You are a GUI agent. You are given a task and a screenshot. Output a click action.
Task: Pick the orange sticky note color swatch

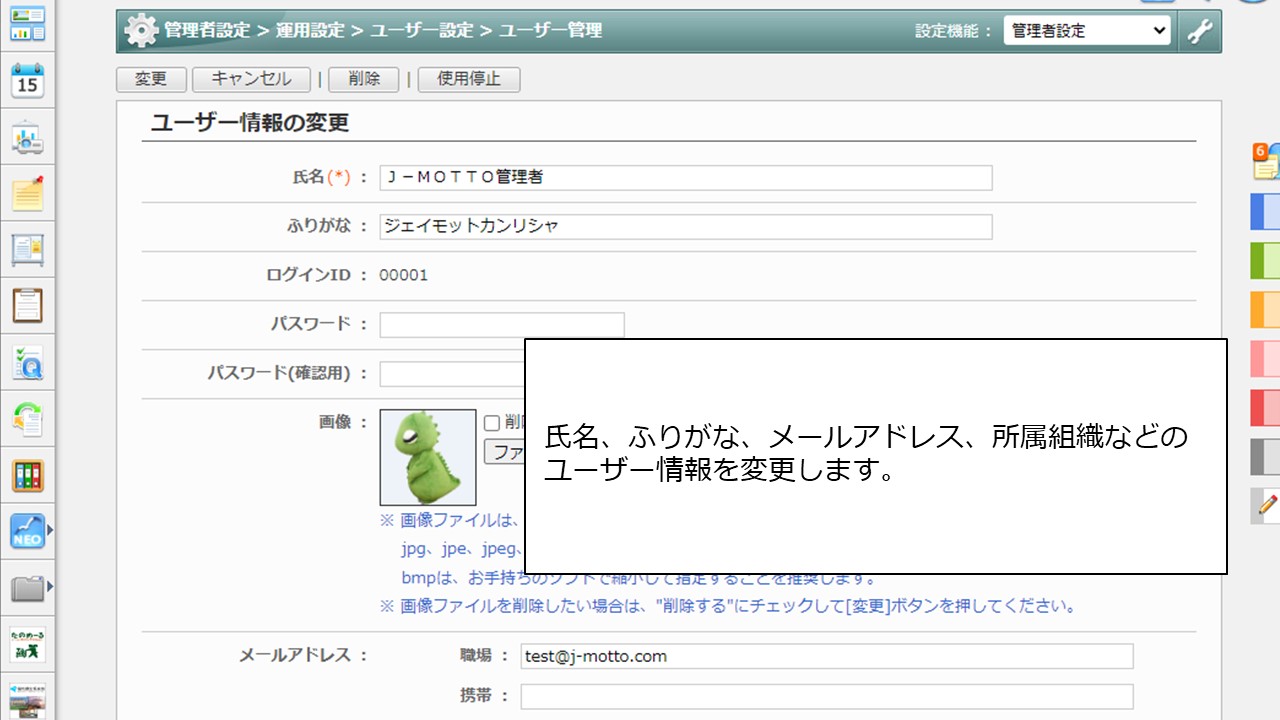(1265, 309)
